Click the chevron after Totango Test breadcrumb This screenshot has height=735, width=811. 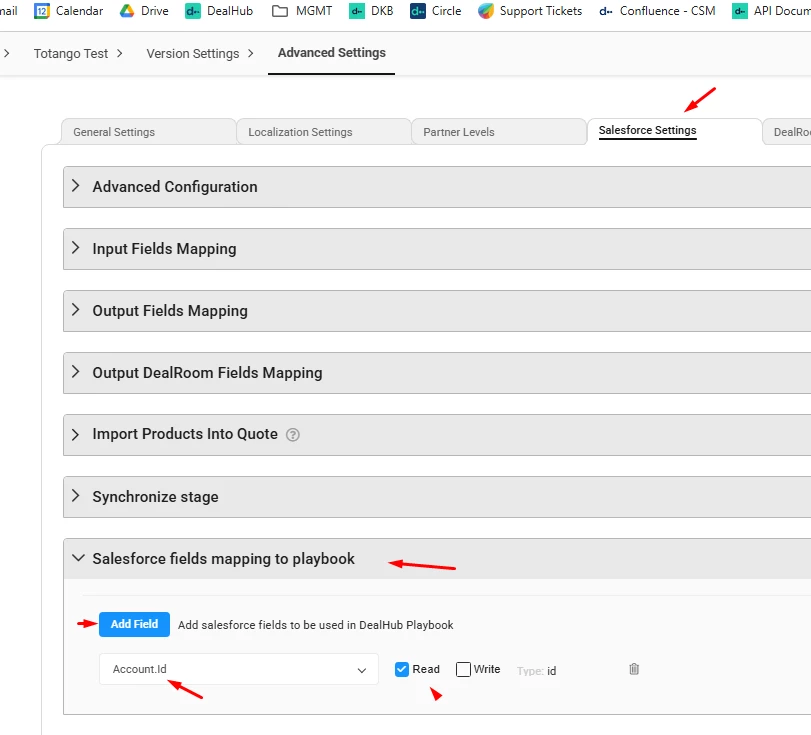coord(120,53)
